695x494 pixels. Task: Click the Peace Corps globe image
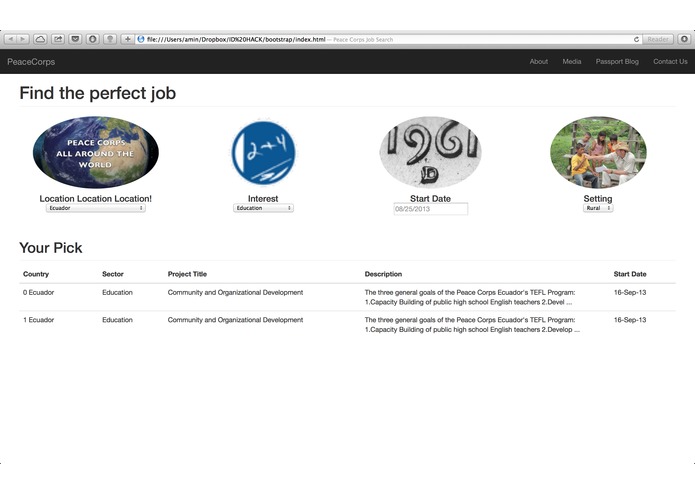point(96,152)
